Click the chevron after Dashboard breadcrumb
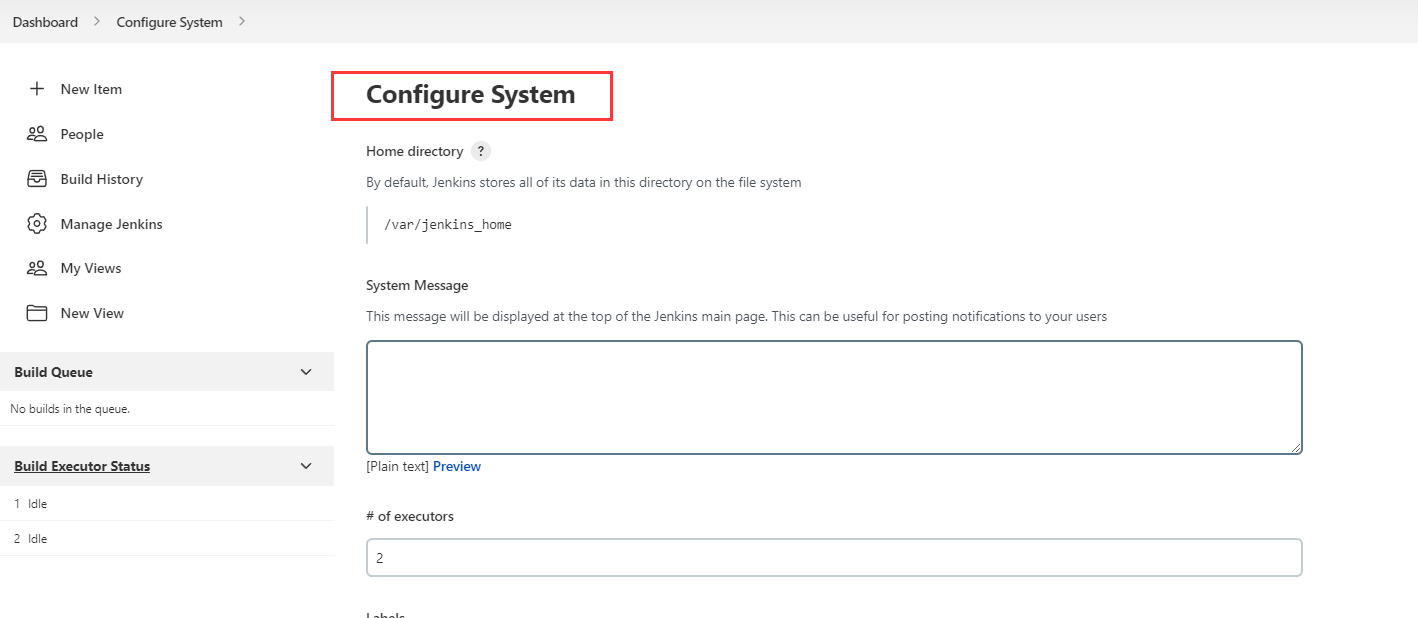The width and height of the screenshot is (1418, 618). (x=97, y=21)
